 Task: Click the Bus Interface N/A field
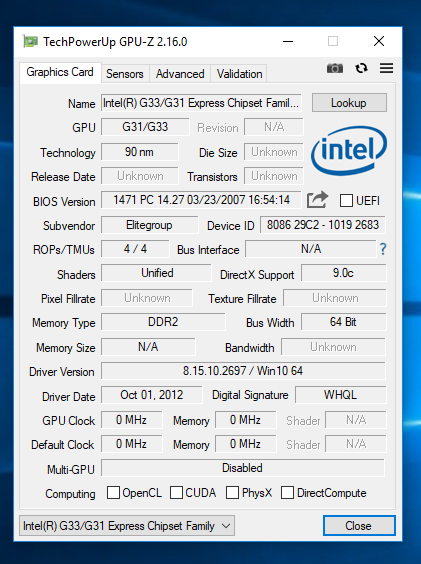point(311,249)
